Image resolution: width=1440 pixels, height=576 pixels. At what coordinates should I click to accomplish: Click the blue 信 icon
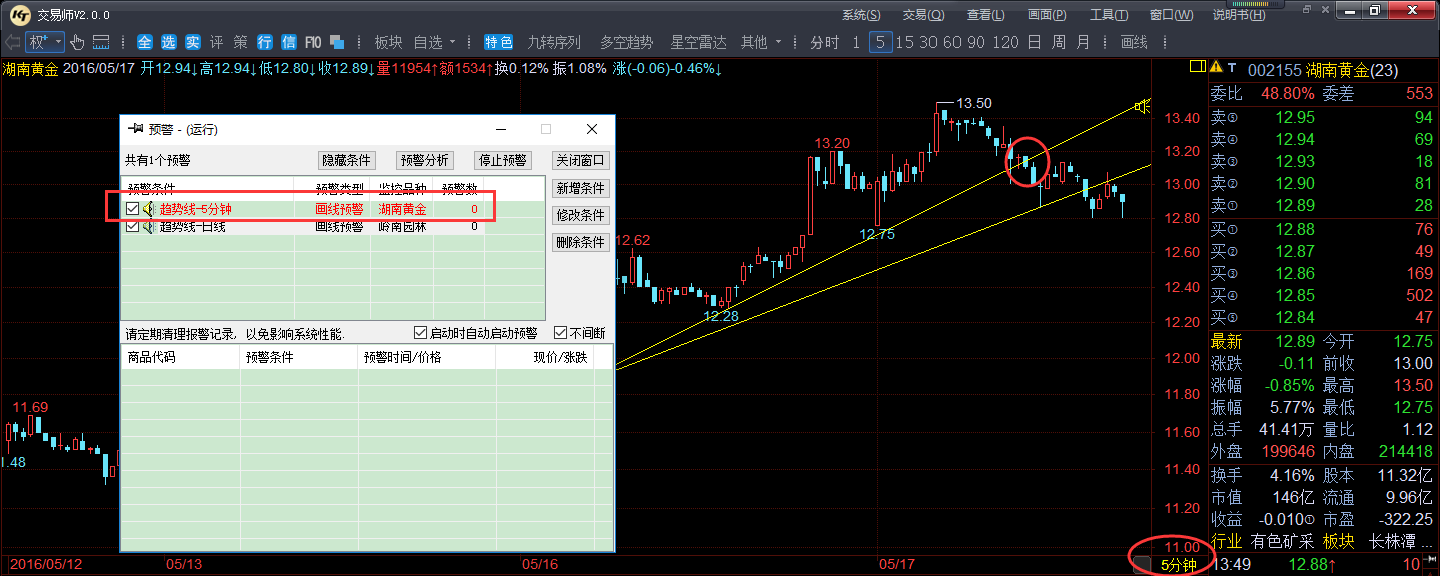click(289, 42)
